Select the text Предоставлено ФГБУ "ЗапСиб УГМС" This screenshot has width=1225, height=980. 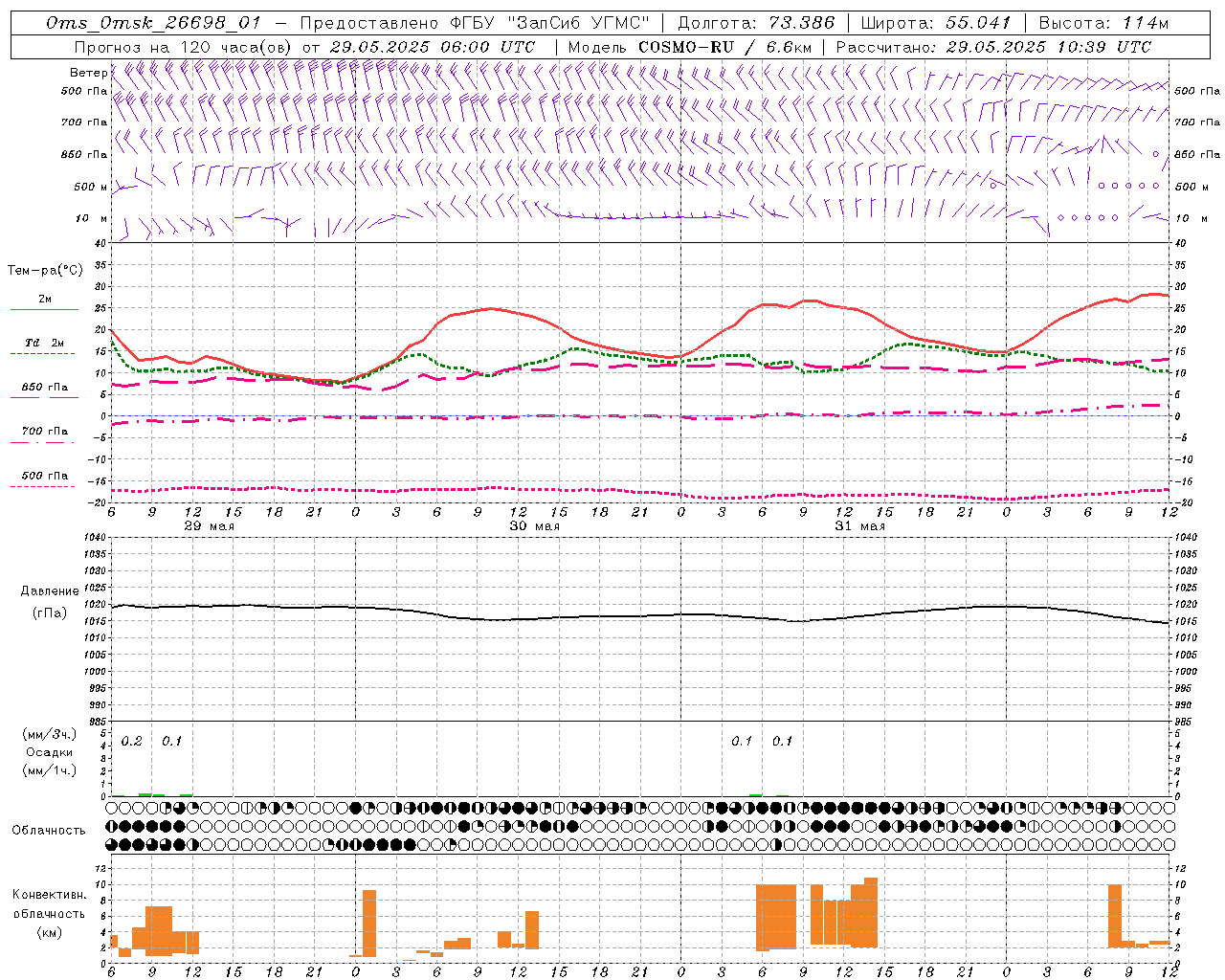(475, 24)
